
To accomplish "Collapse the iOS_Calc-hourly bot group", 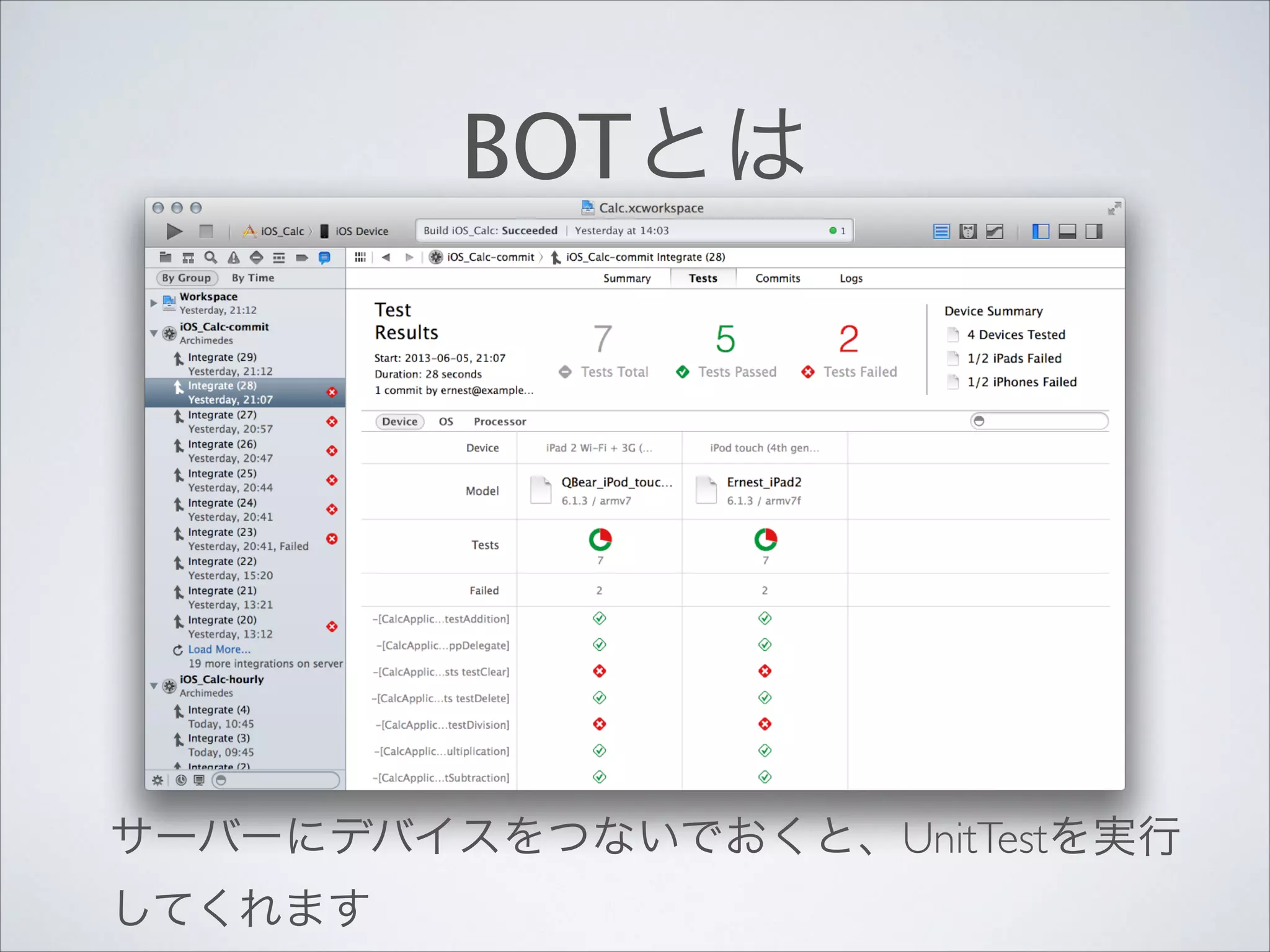I will [154, 686].
